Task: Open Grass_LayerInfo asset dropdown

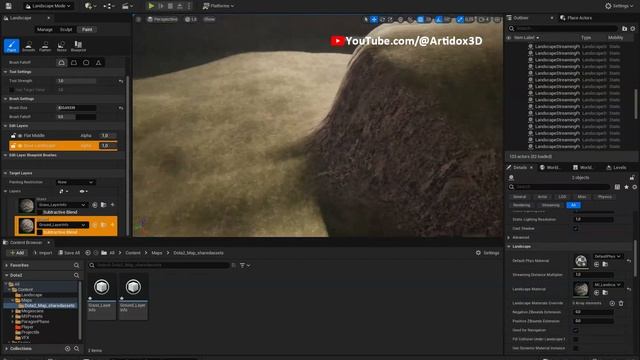Action: (62, 205)
